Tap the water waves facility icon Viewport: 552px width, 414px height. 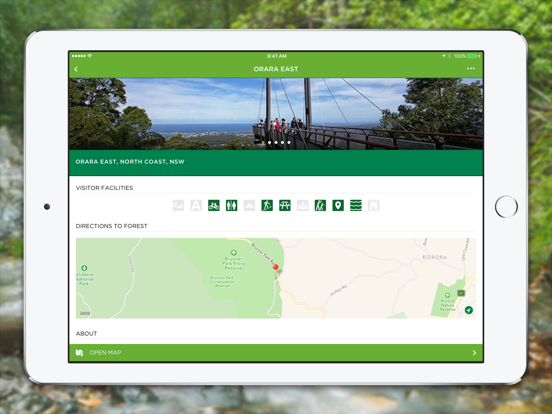click(x=356, y=205)
